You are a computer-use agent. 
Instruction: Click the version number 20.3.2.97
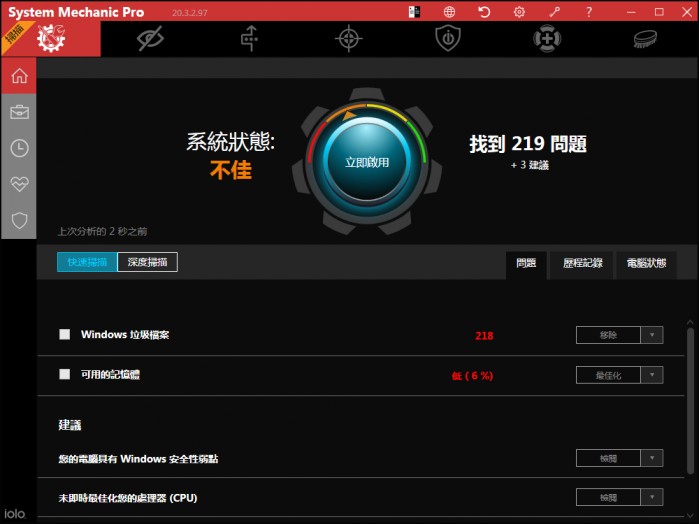[190, 13]
